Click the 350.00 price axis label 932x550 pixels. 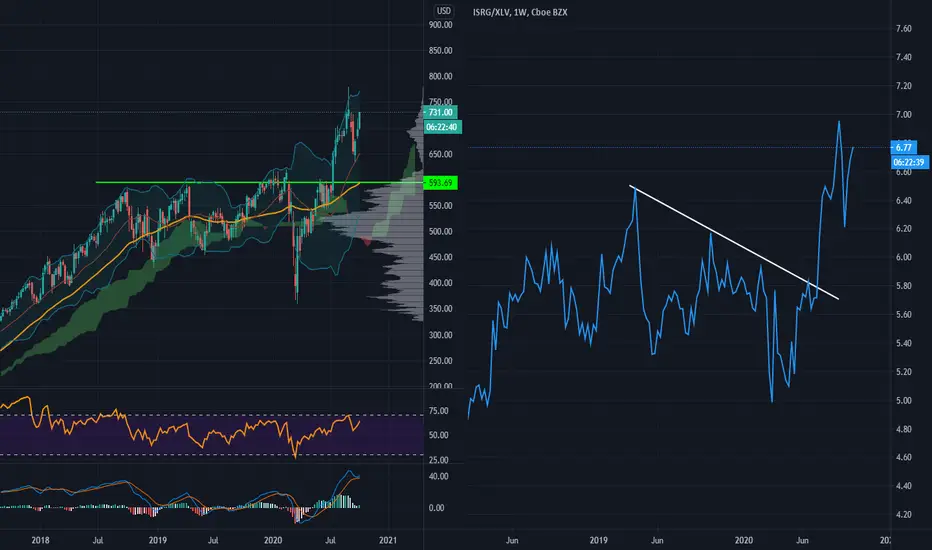pyautogui.click(x=440, y=309)
